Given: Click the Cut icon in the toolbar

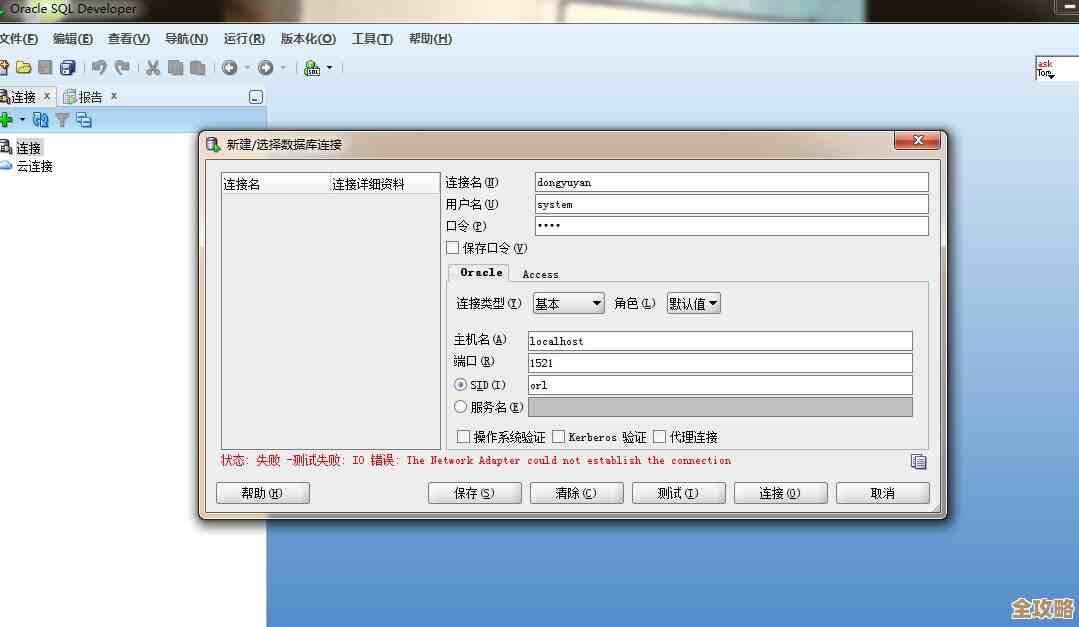Looking at the screenshot, I should (x=152, y=67).
